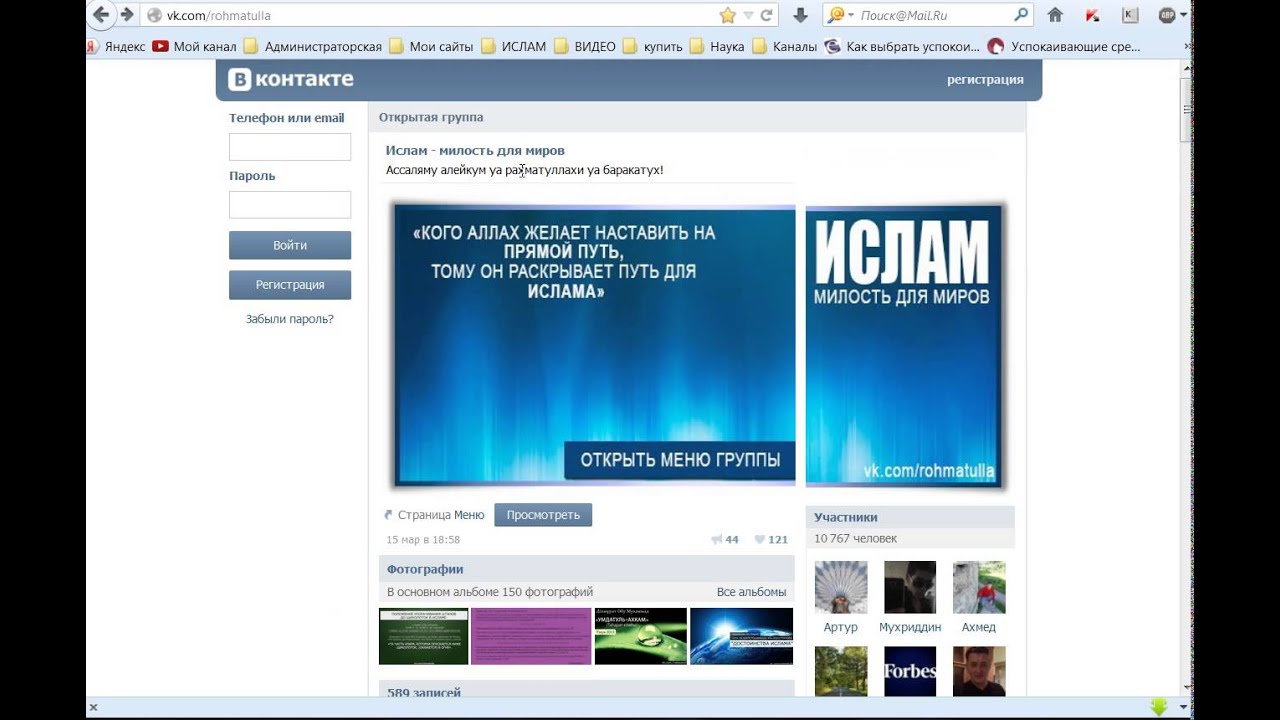
Task: Click the green download arrow in status bar
Action: click(x=1159, y=707)
